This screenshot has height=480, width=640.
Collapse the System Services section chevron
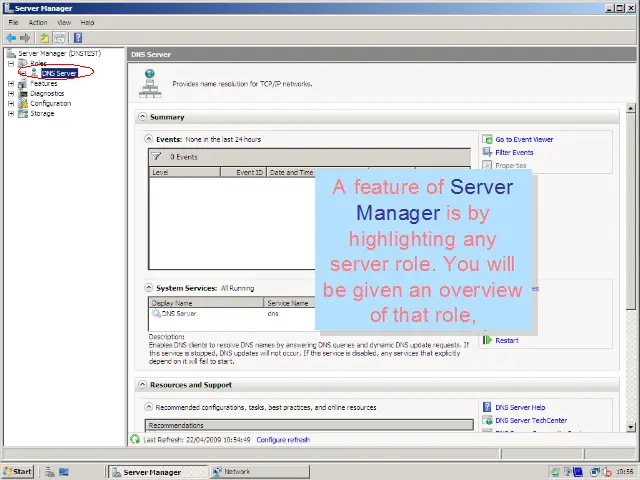(149, 288)
